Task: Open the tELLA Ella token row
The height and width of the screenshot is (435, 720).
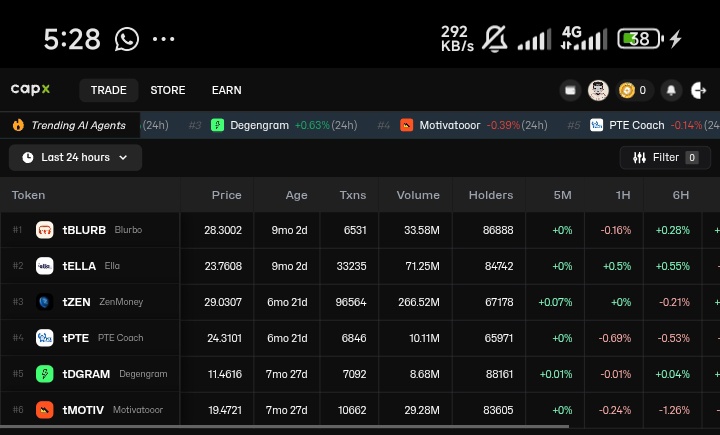Action: [x=360, y=266]
